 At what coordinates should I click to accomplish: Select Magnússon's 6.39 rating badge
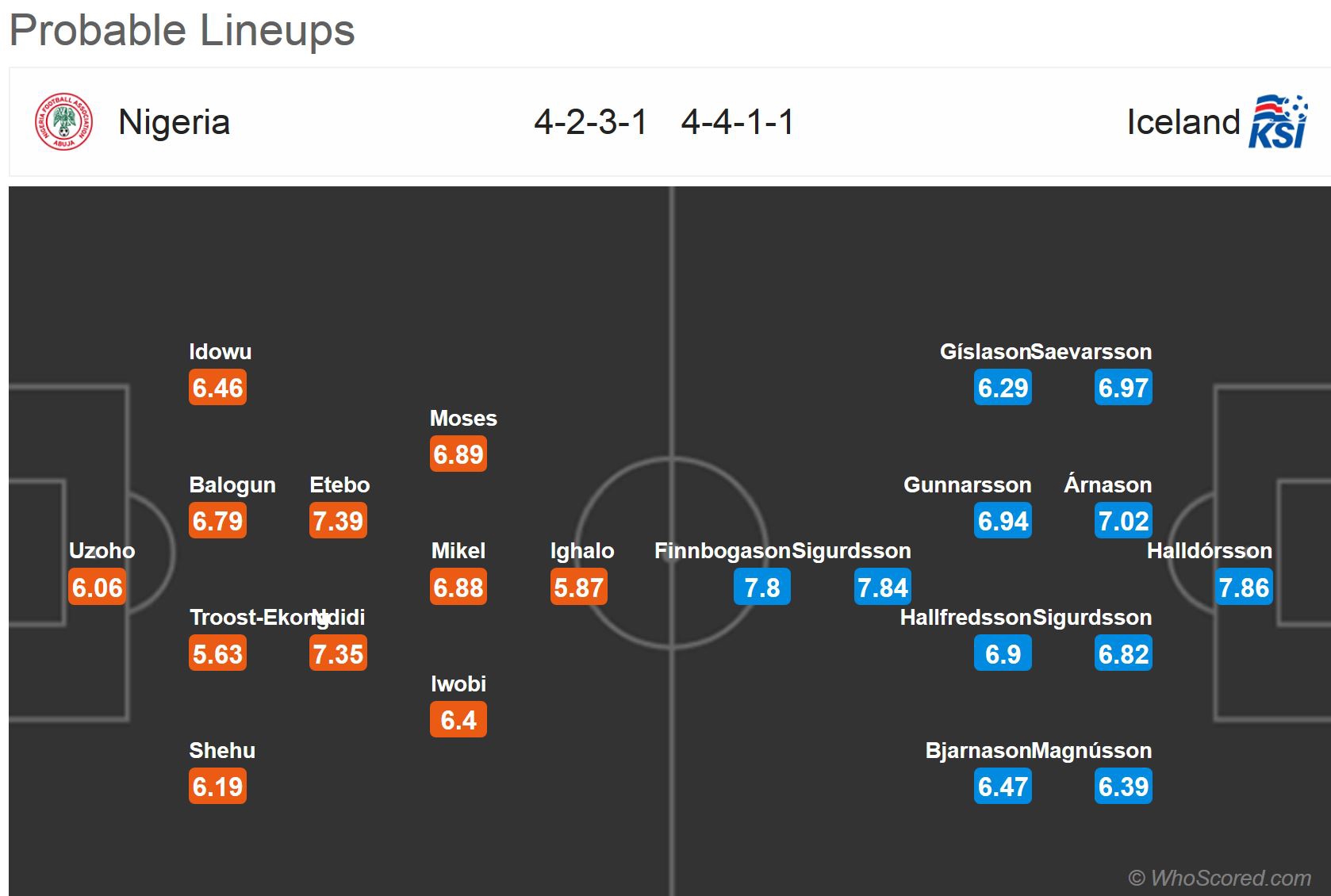point(1123,787)
